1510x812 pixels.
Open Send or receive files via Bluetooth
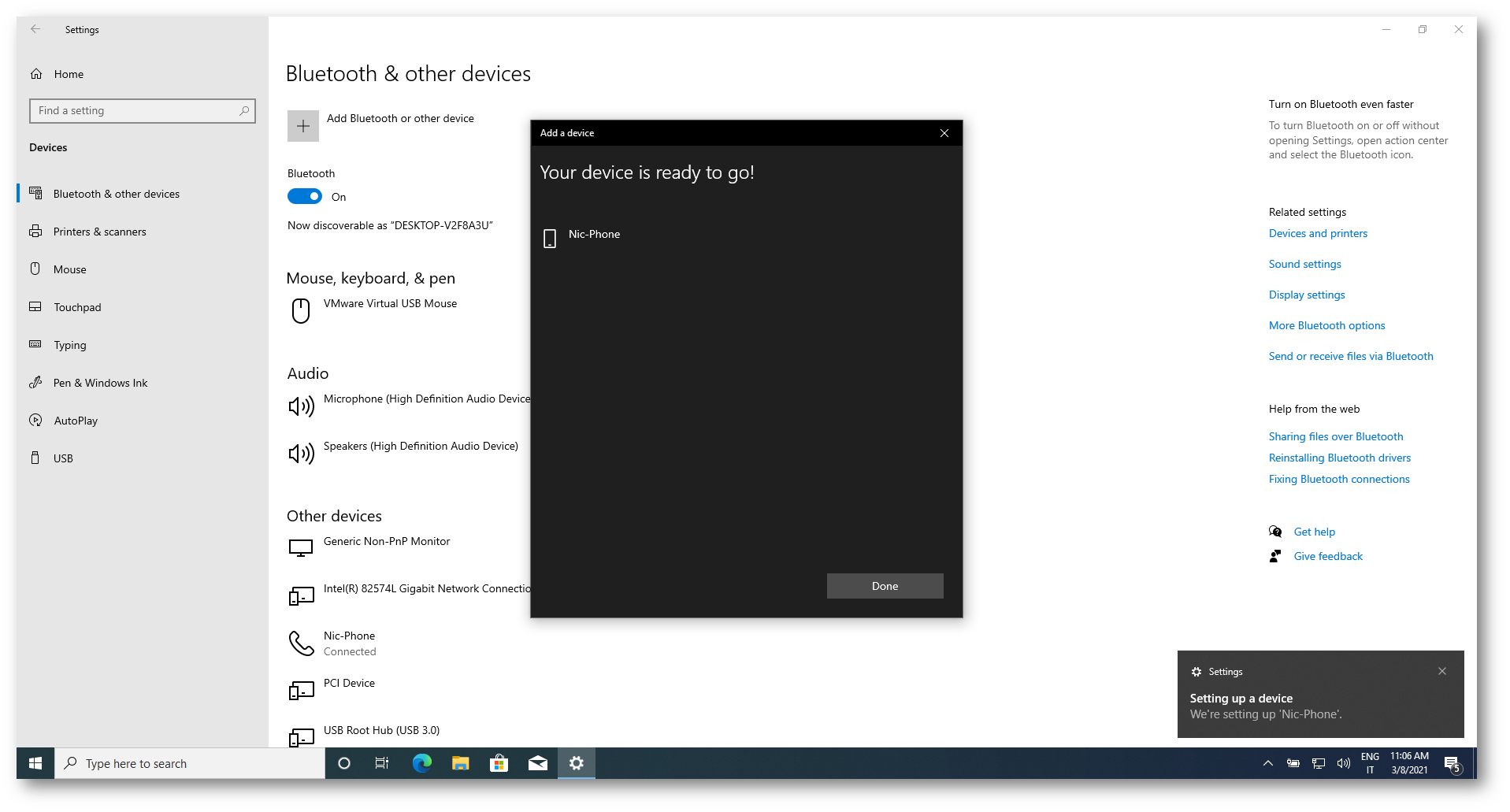click(x=1350, y=356)
